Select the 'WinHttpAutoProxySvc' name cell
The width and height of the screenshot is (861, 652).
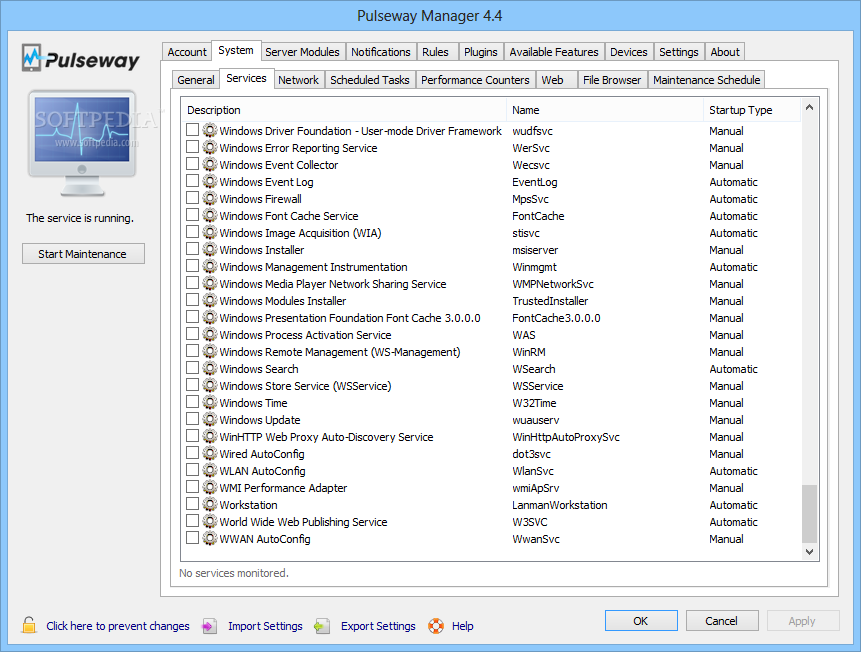566,437
